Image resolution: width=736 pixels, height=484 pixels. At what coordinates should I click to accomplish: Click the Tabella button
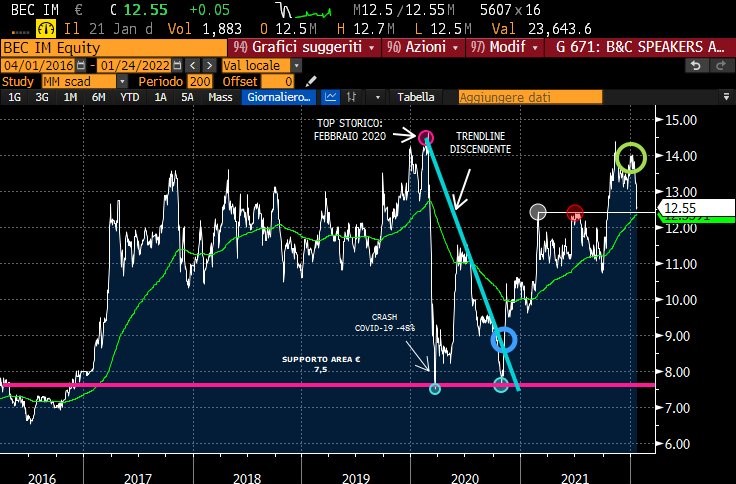(416, 97)
